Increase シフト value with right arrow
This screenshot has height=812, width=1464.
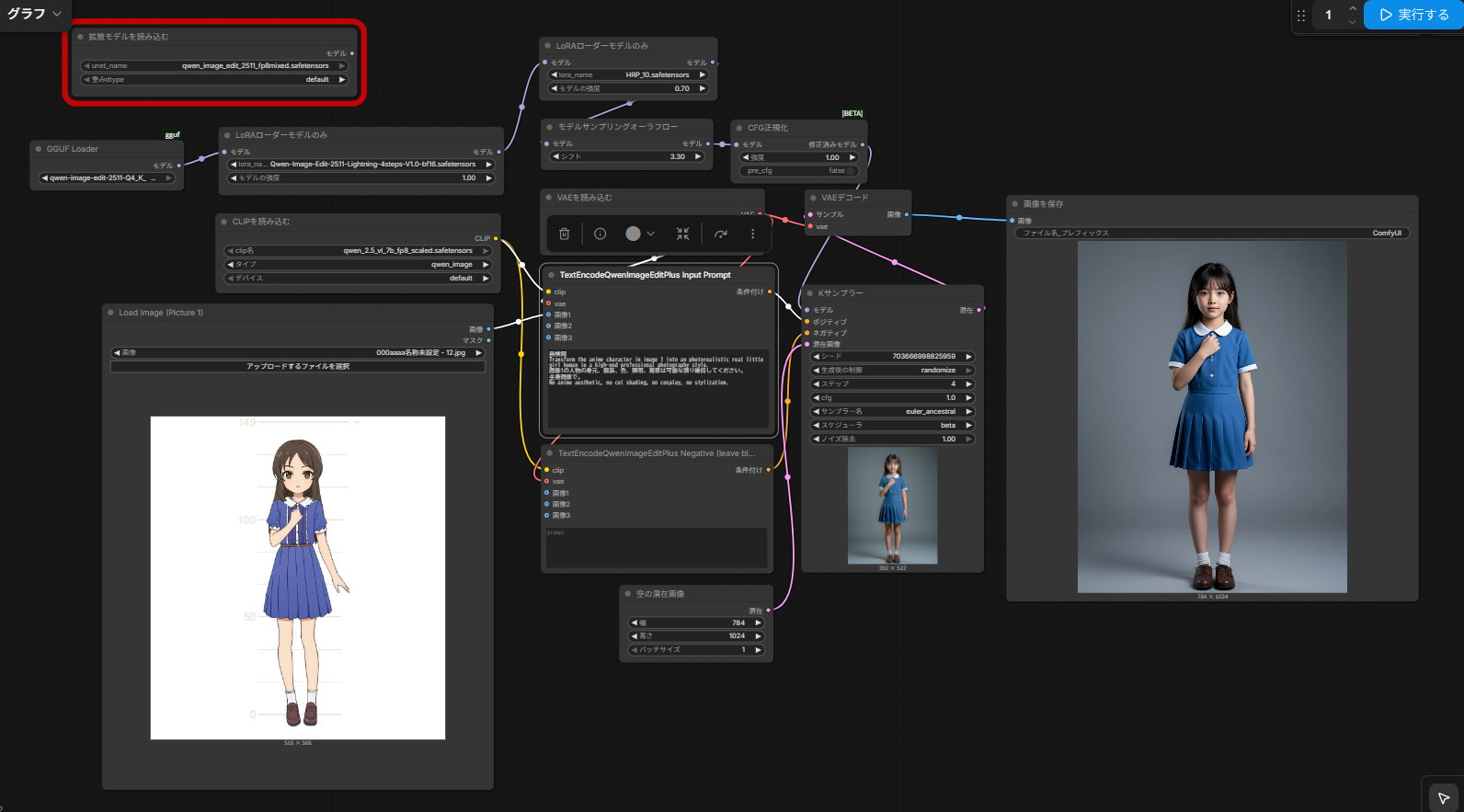(699, 156)
